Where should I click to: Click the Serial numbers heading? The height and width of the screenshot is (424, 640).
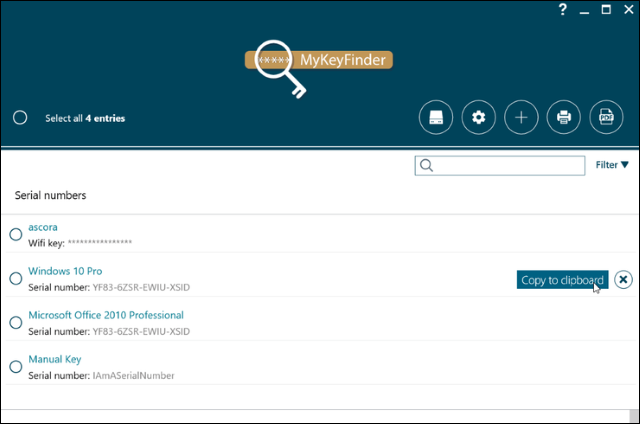(51, 195)
